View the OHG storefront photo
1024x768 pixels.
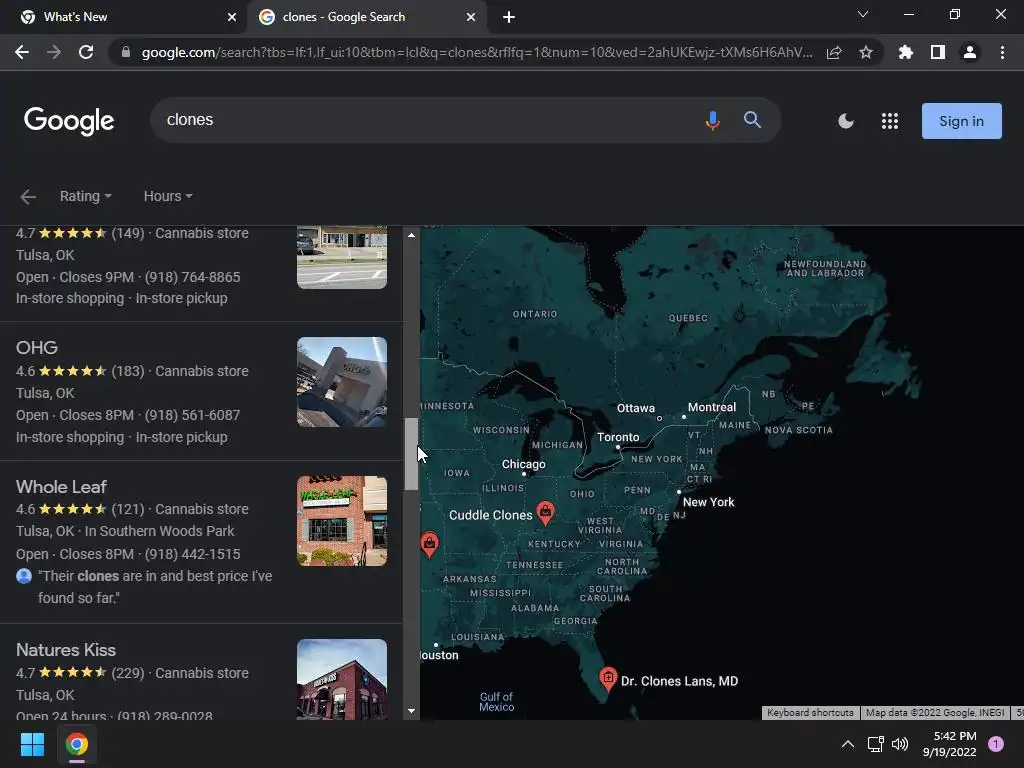coord(342,382)
